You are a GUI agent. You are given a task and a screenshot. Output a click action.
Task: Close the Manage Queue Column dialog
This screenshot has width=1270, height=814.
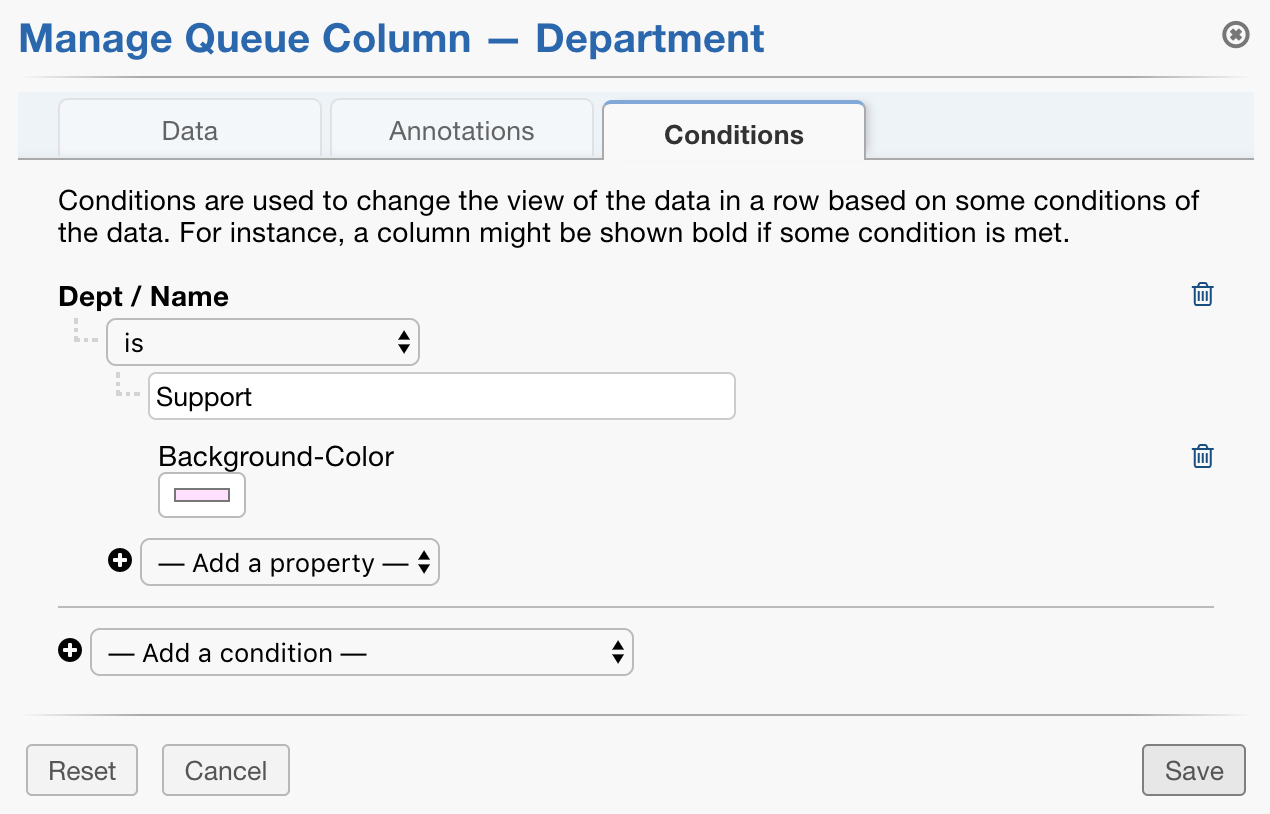[1236, 34]
